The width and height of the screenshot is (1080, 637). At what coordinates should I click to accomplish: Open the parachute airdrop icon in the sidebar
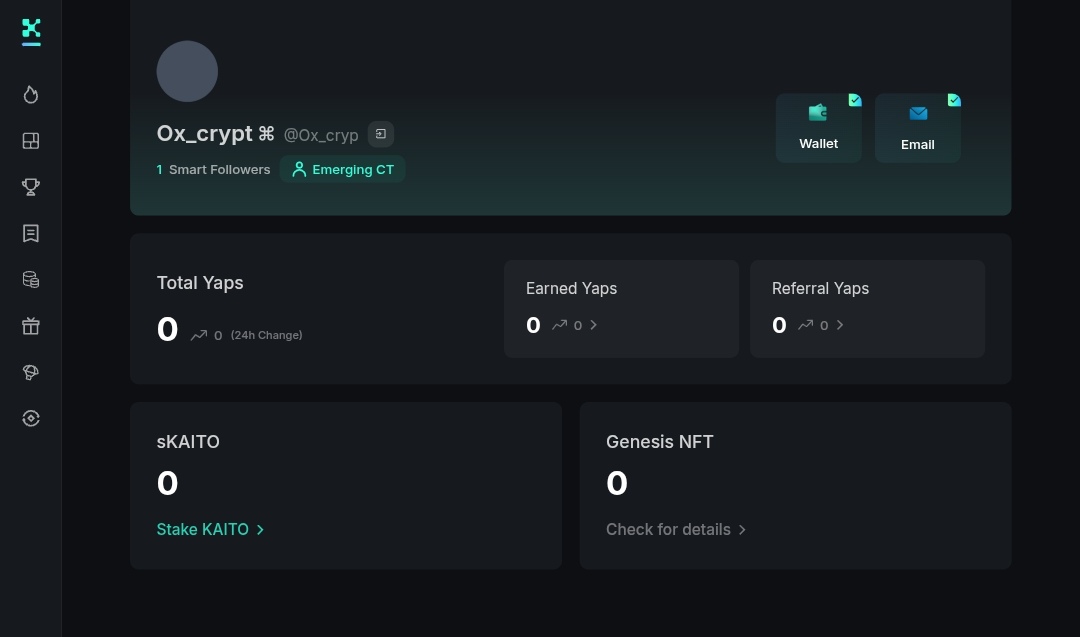pos(31,372)
